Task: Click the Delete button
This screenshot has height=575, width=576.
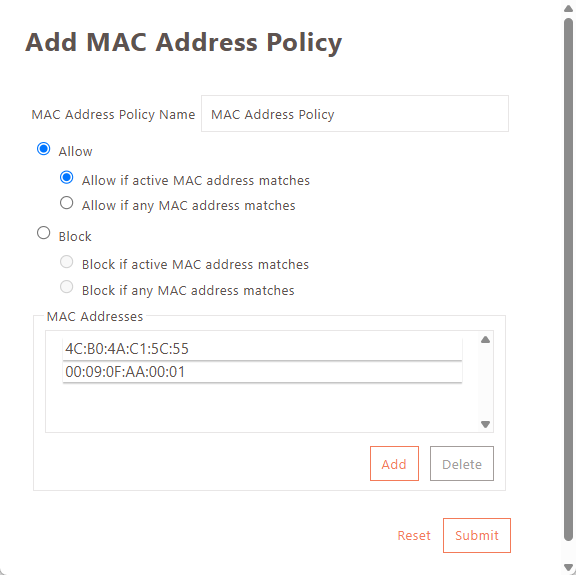Action: (462, 464)
